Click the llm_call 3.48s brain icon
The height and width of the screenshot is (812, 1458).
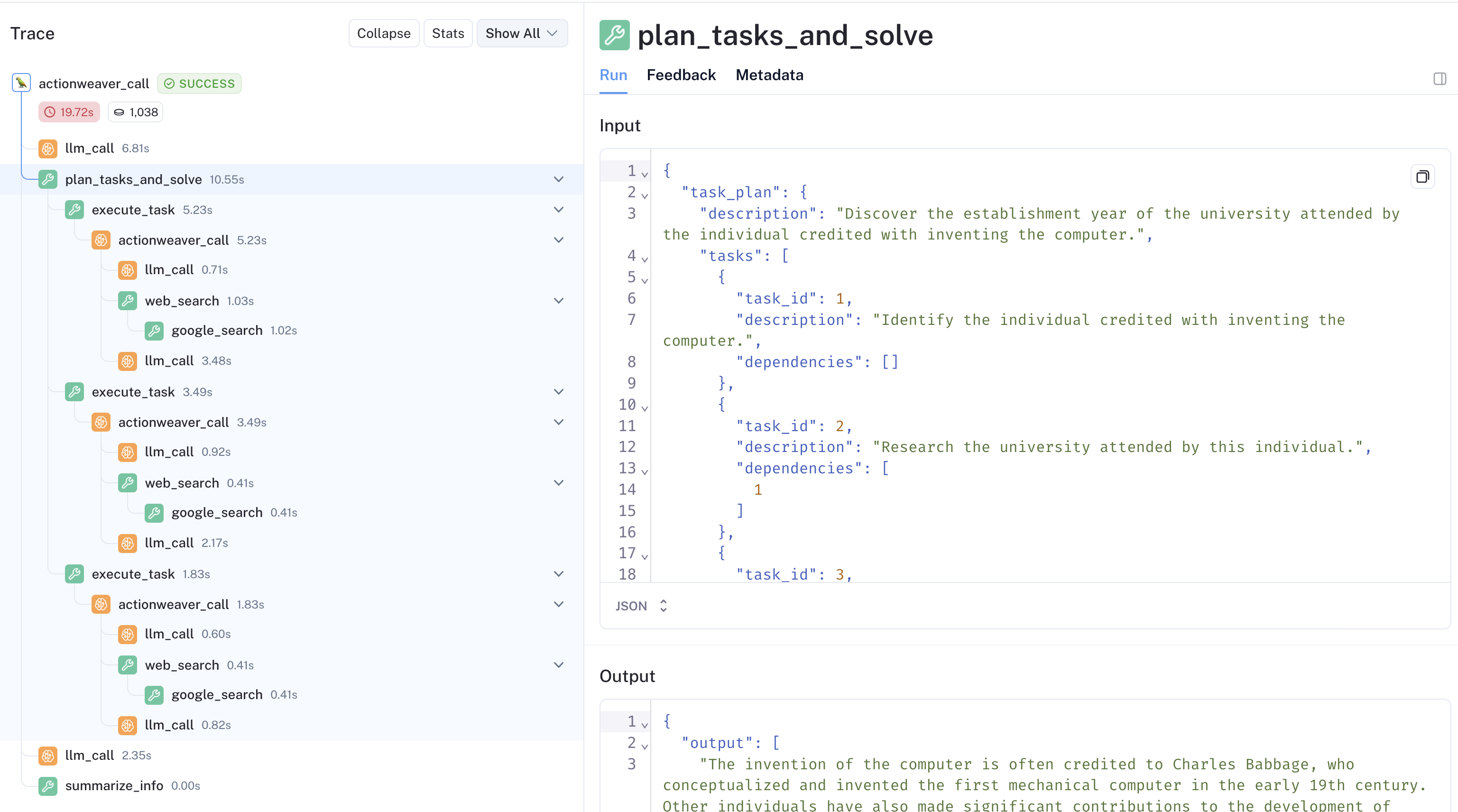pos(127,361)
